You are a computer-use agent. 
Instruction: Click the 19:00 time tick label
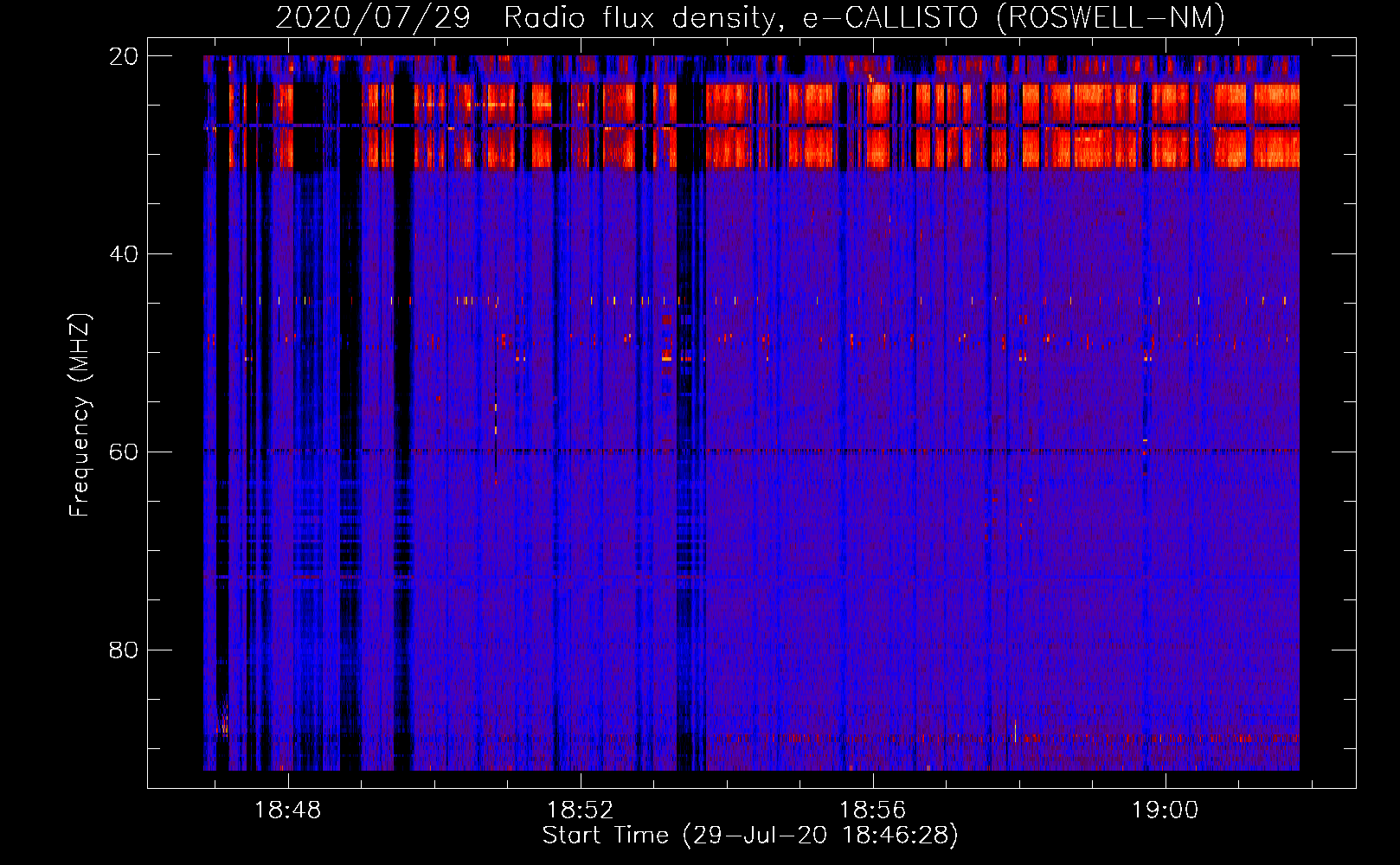(x=1165, y=811)
